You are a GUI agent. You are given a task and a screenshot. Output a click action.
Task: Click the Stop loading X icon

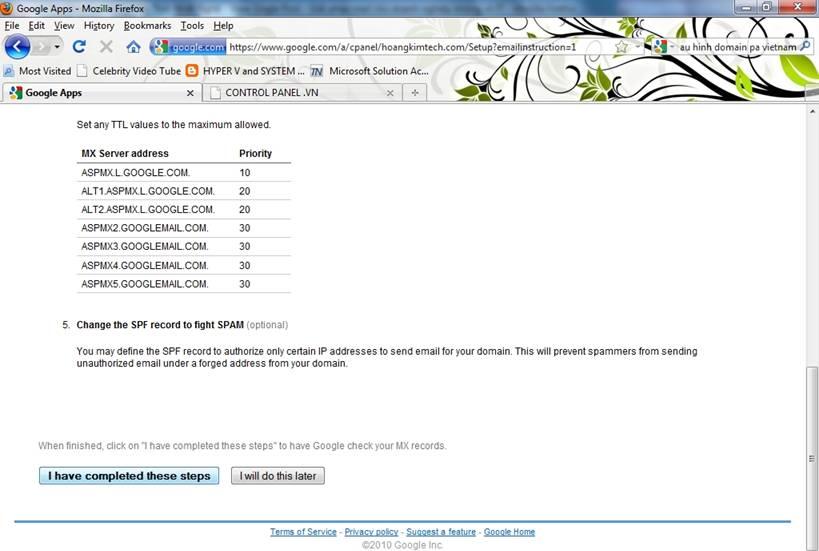coord(106,47)
